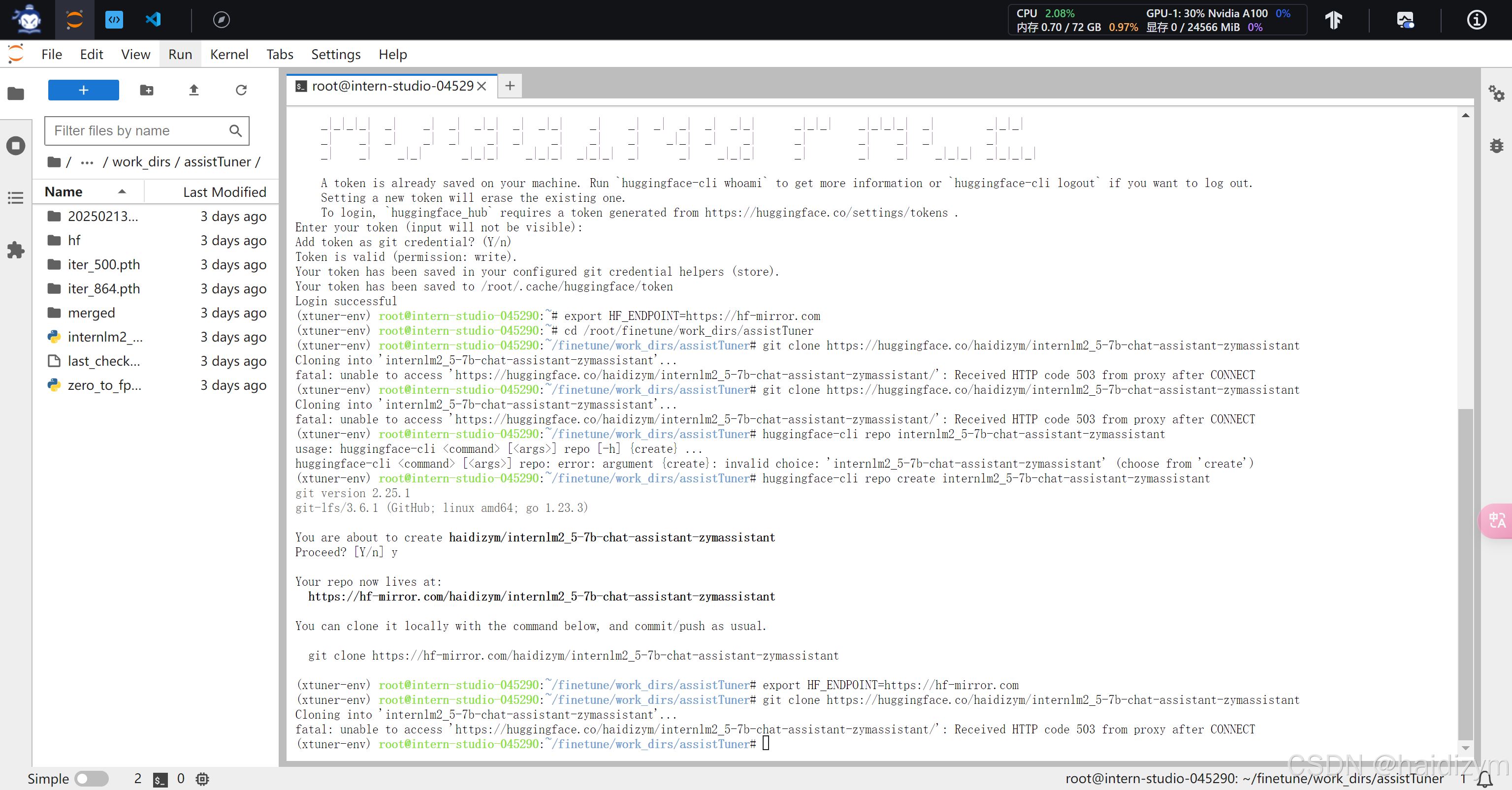Open the Help menu
The height and width of the screenshot is (790, 1512).
click(393, 55)
